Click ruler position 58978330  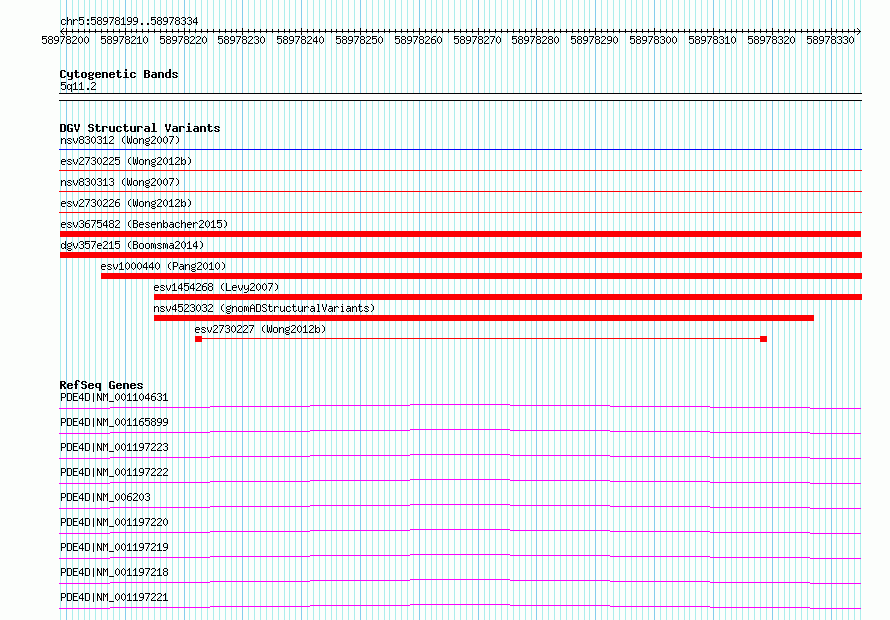pos(830,40)
